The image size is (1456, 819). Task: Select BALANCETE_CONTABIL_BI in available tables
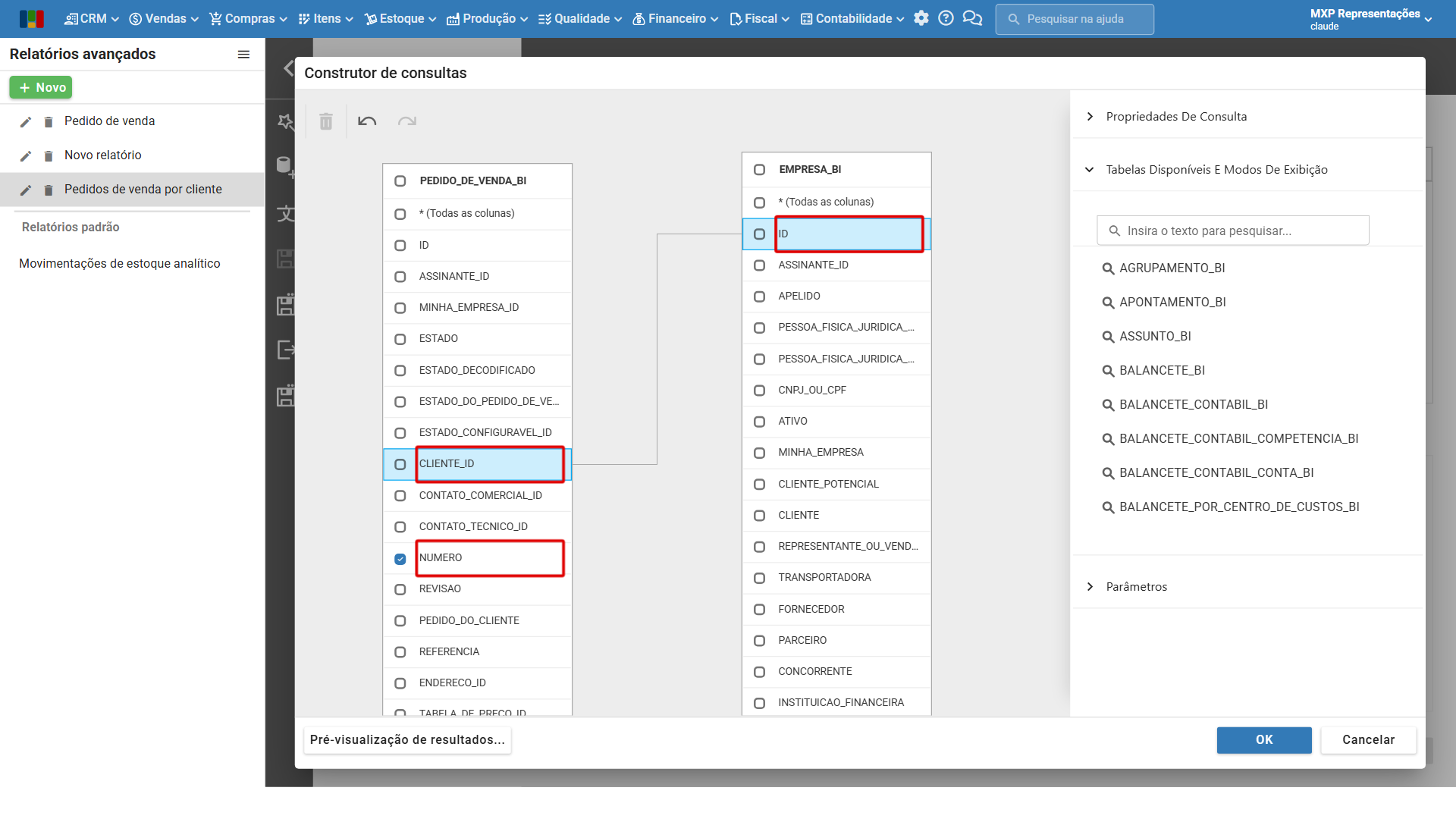click(1194, 405)
